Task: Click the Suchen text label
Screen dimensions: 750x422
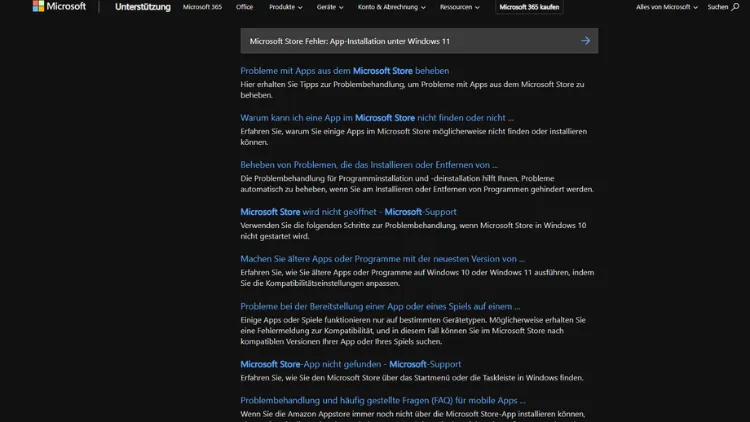Action: tap(717, 7)
